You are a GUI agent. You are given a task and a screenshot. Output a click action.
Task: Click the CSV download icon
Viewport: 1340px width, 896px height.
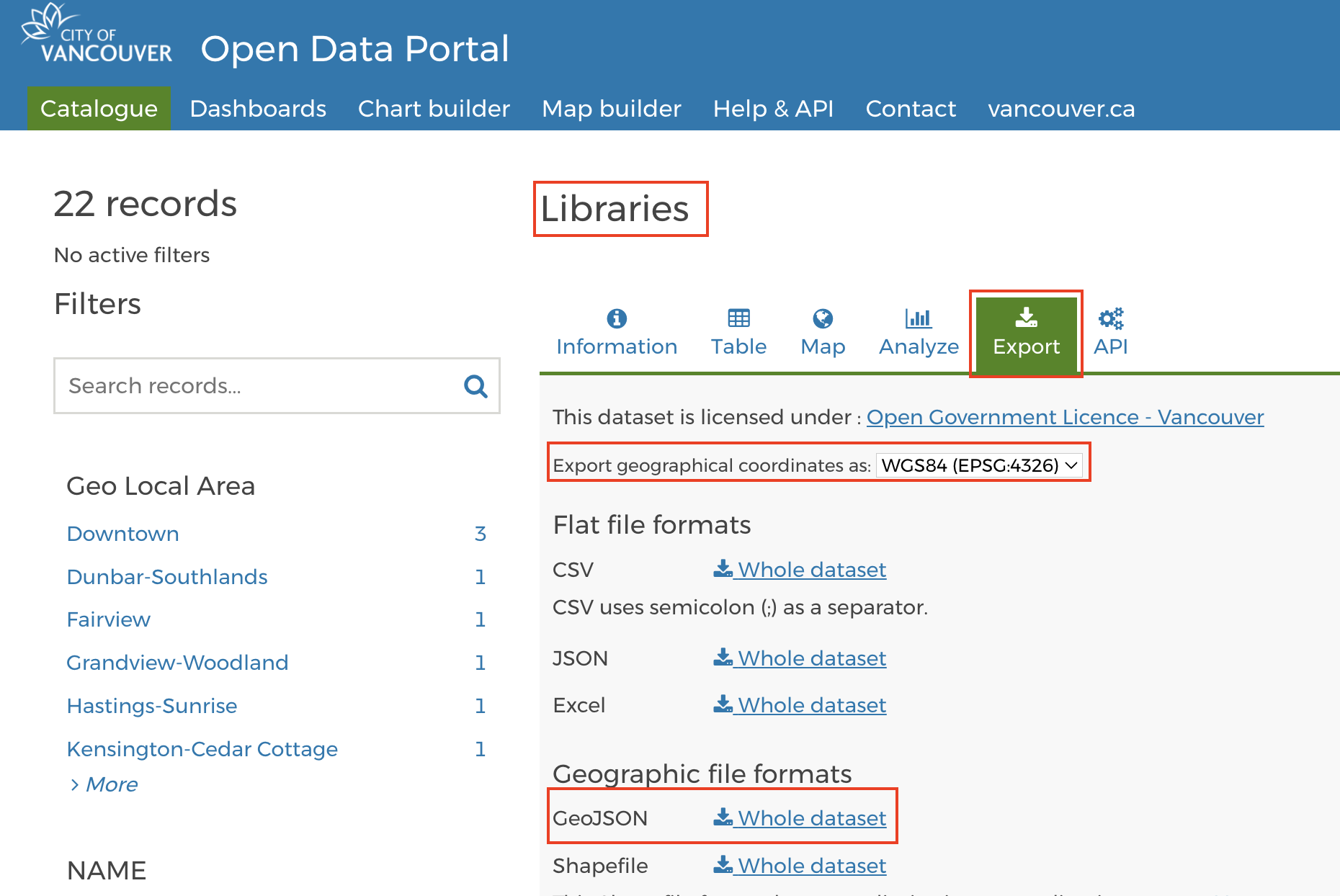[723, 568]
